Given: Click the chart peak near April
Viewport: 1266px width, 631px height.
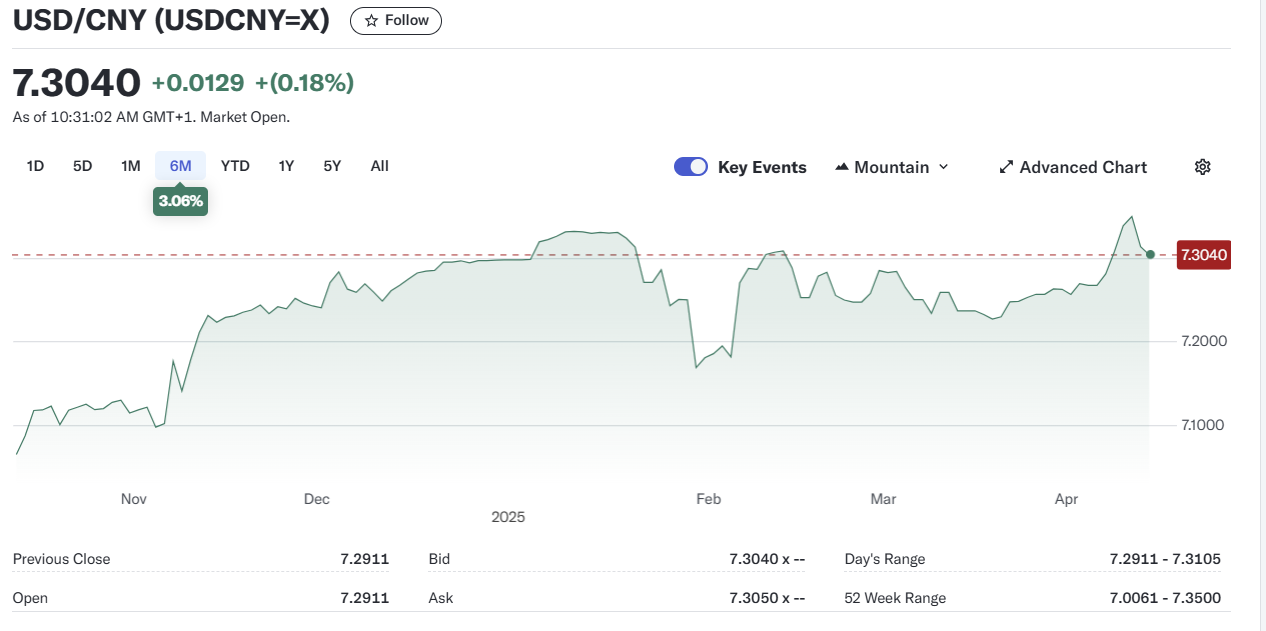Looking at the screenshot, I should click(x=1131, y=216).
